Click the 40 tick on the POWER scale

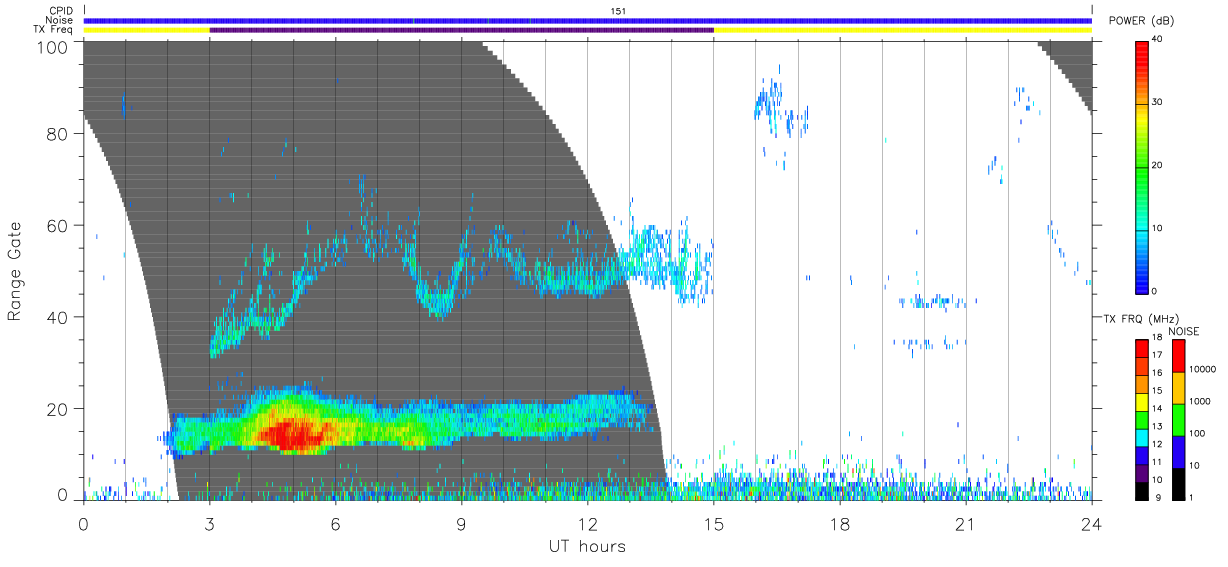1157,39
